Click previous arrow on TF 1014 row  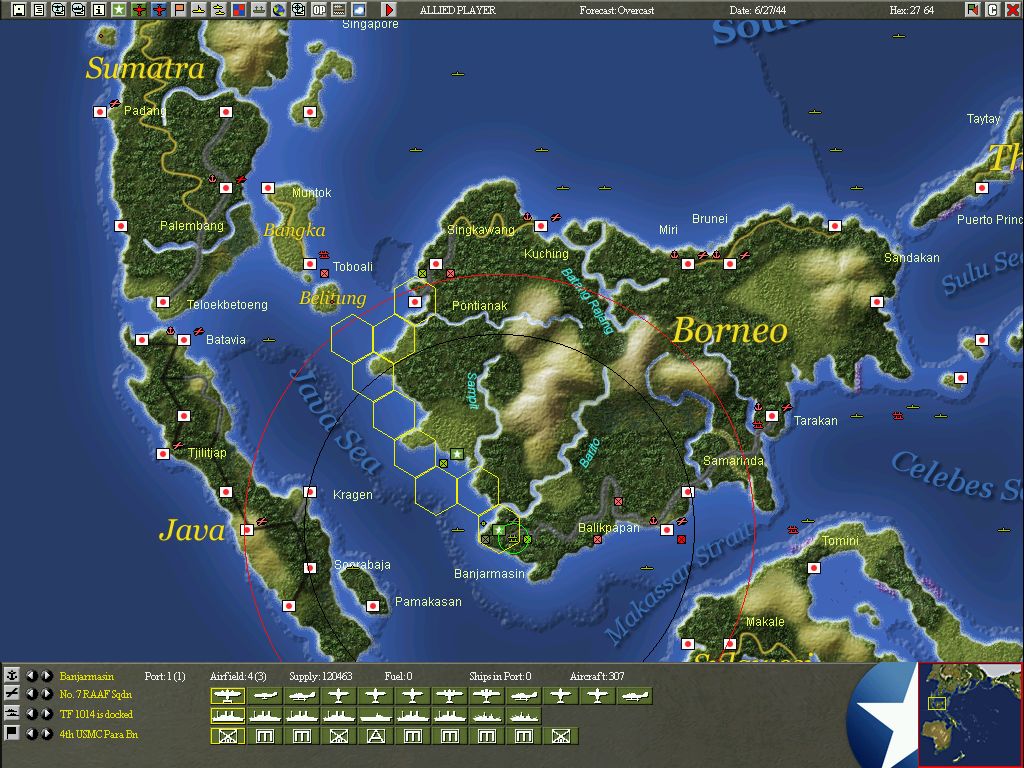tap(31, 714)
